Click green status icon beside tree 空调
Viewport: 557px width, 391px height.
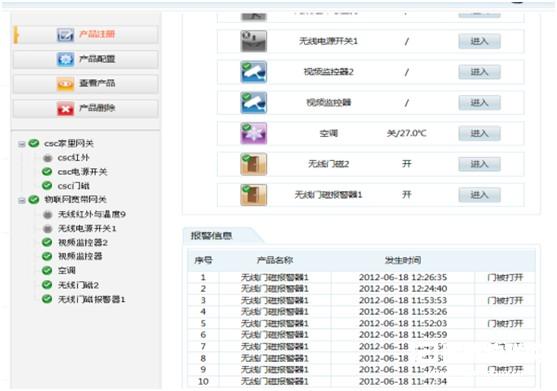point(47,270)
